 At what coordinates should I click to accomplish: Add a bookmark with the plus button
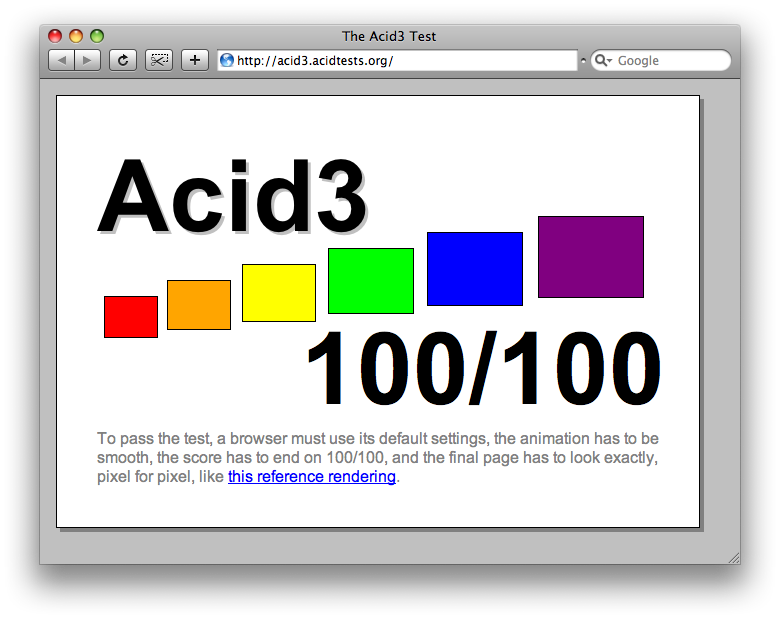[x=195, y=61]
